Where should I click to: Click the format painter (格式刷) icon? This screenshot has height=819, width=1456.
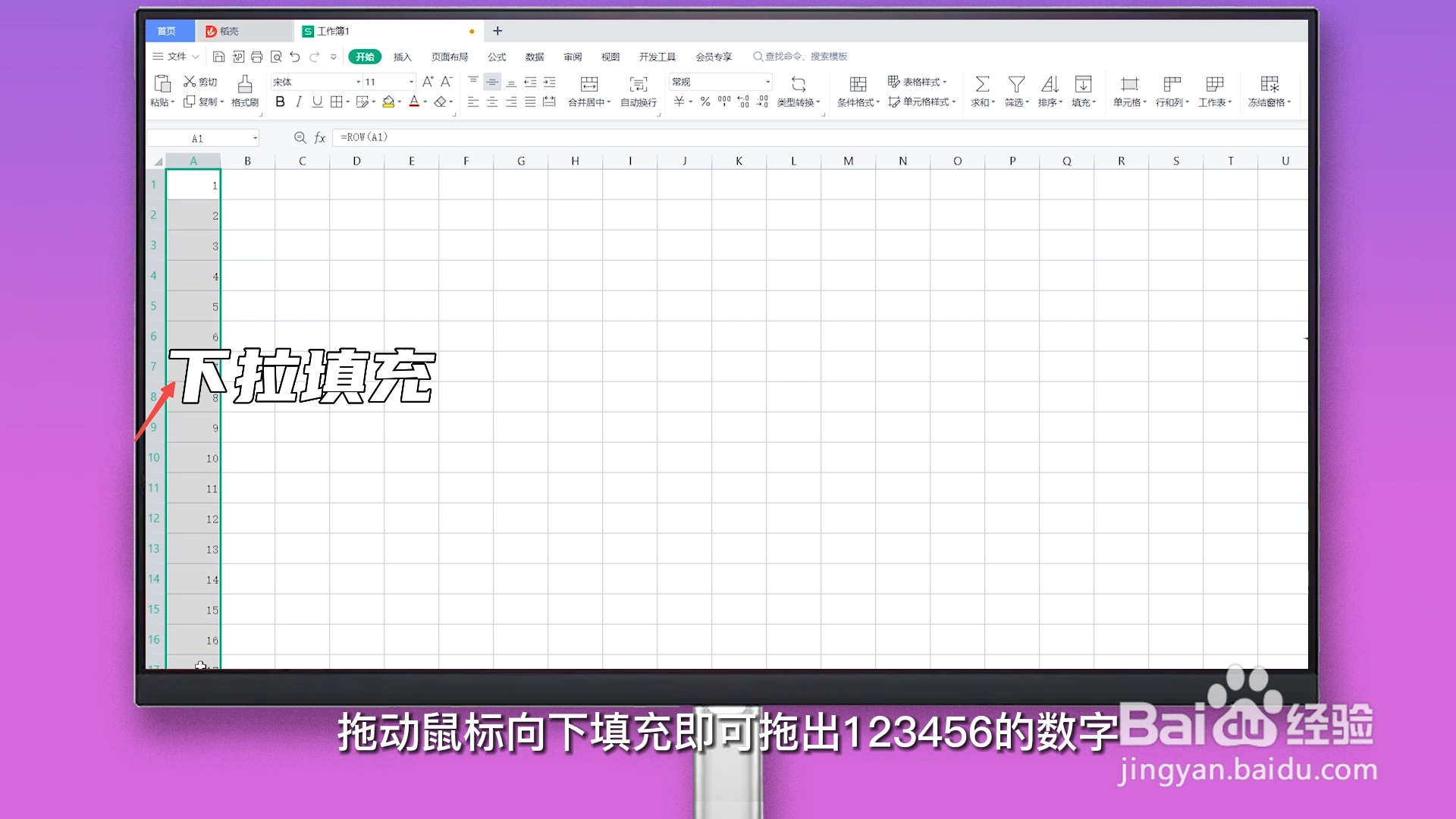click(244, 91)
